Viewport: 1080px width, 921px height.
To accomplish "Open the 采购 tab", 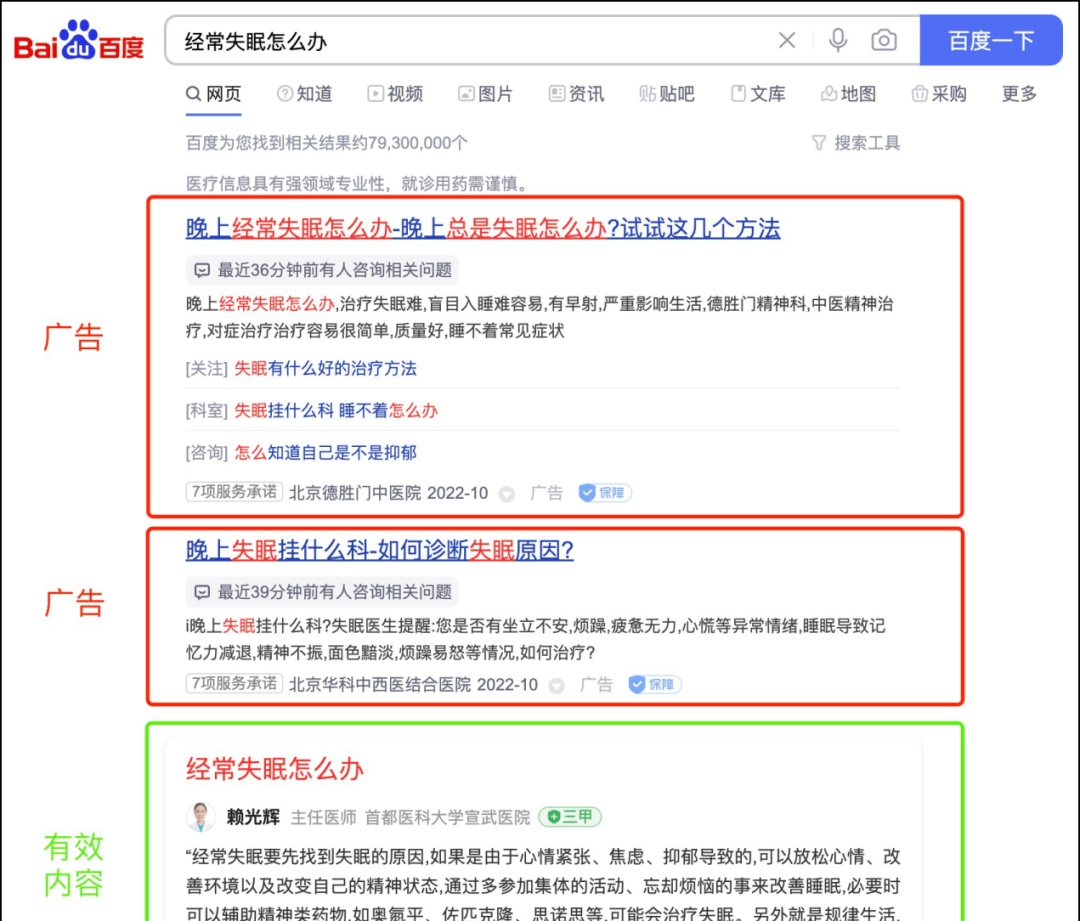I will (x=939, y=94).
